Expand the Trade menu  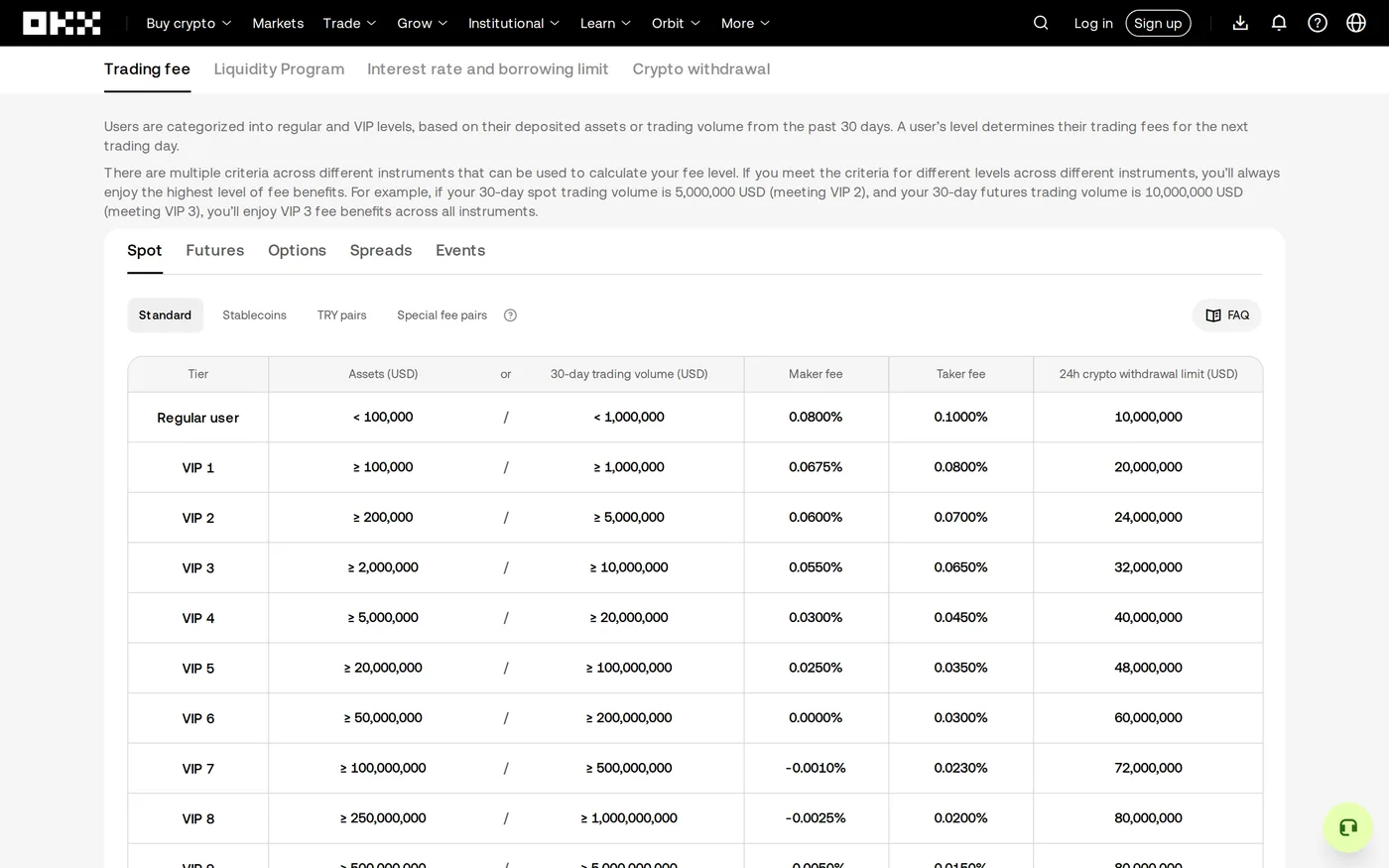349,23
